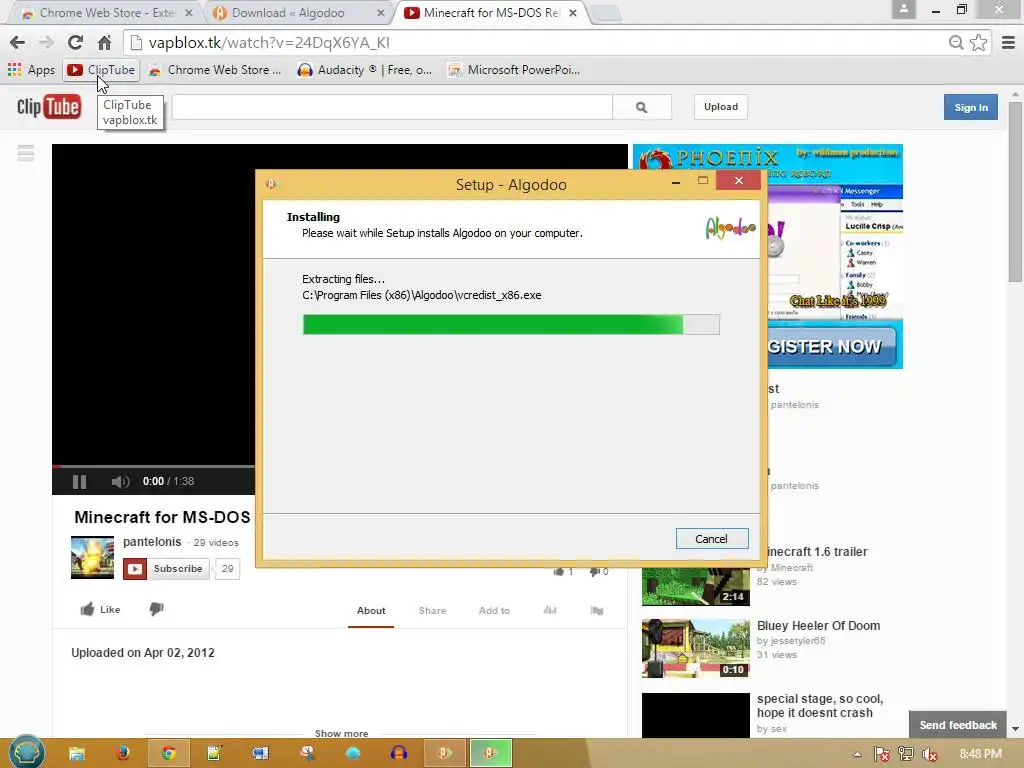This screenshot has width=1024, height=768.
Task: Select the About tab under the video
Action: point(371,611)
